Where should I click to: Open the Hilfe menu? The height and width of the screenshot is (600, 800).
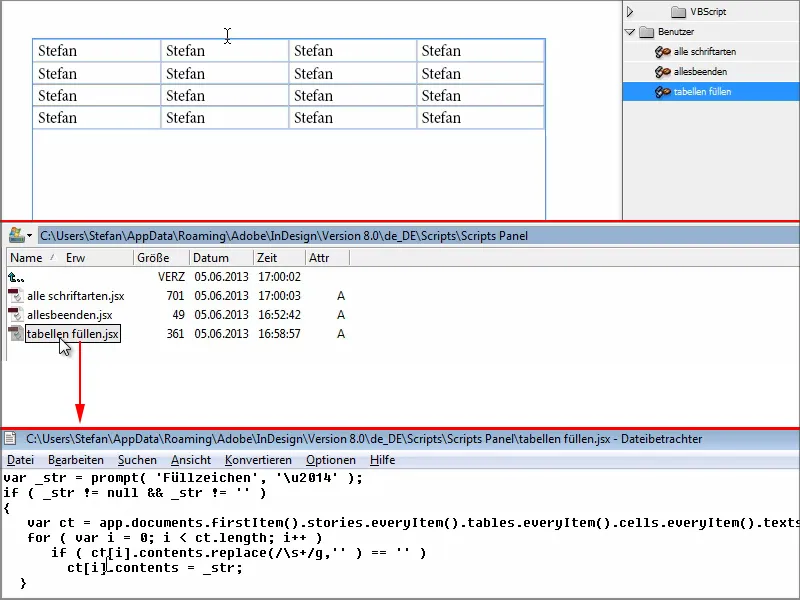(382, 460)
